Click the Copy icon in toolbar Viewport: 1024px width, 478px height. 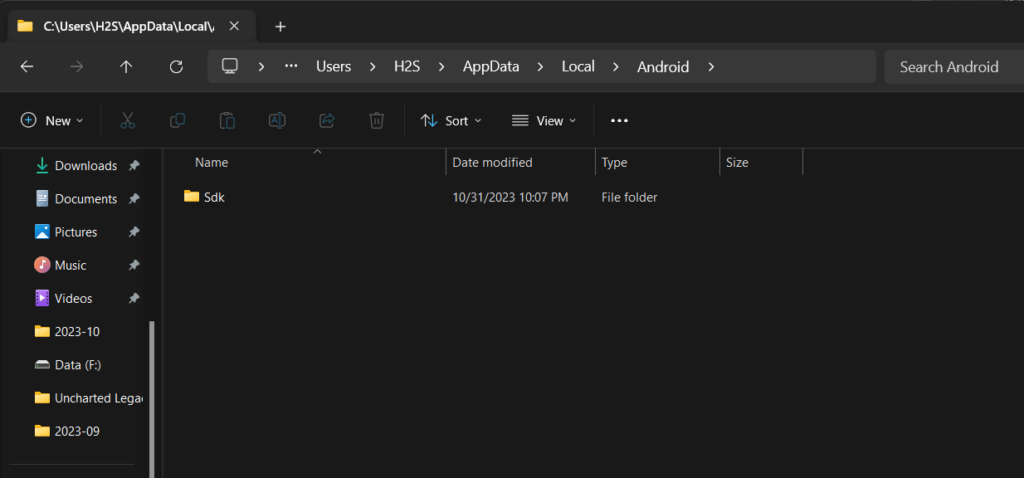tap(177, 120)
